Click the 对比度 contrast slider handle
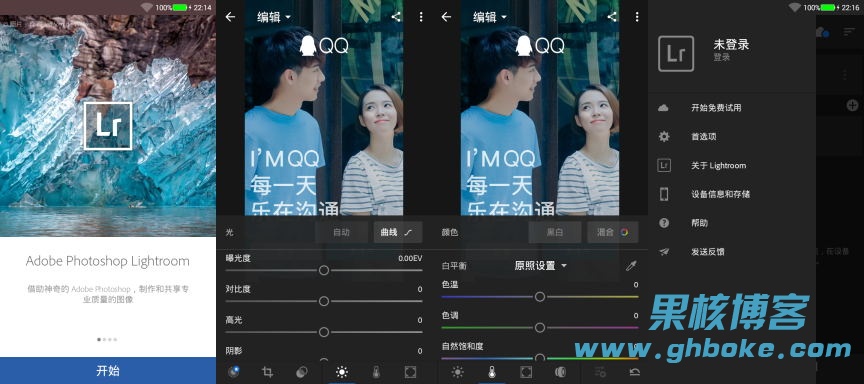 pos(324,301)
